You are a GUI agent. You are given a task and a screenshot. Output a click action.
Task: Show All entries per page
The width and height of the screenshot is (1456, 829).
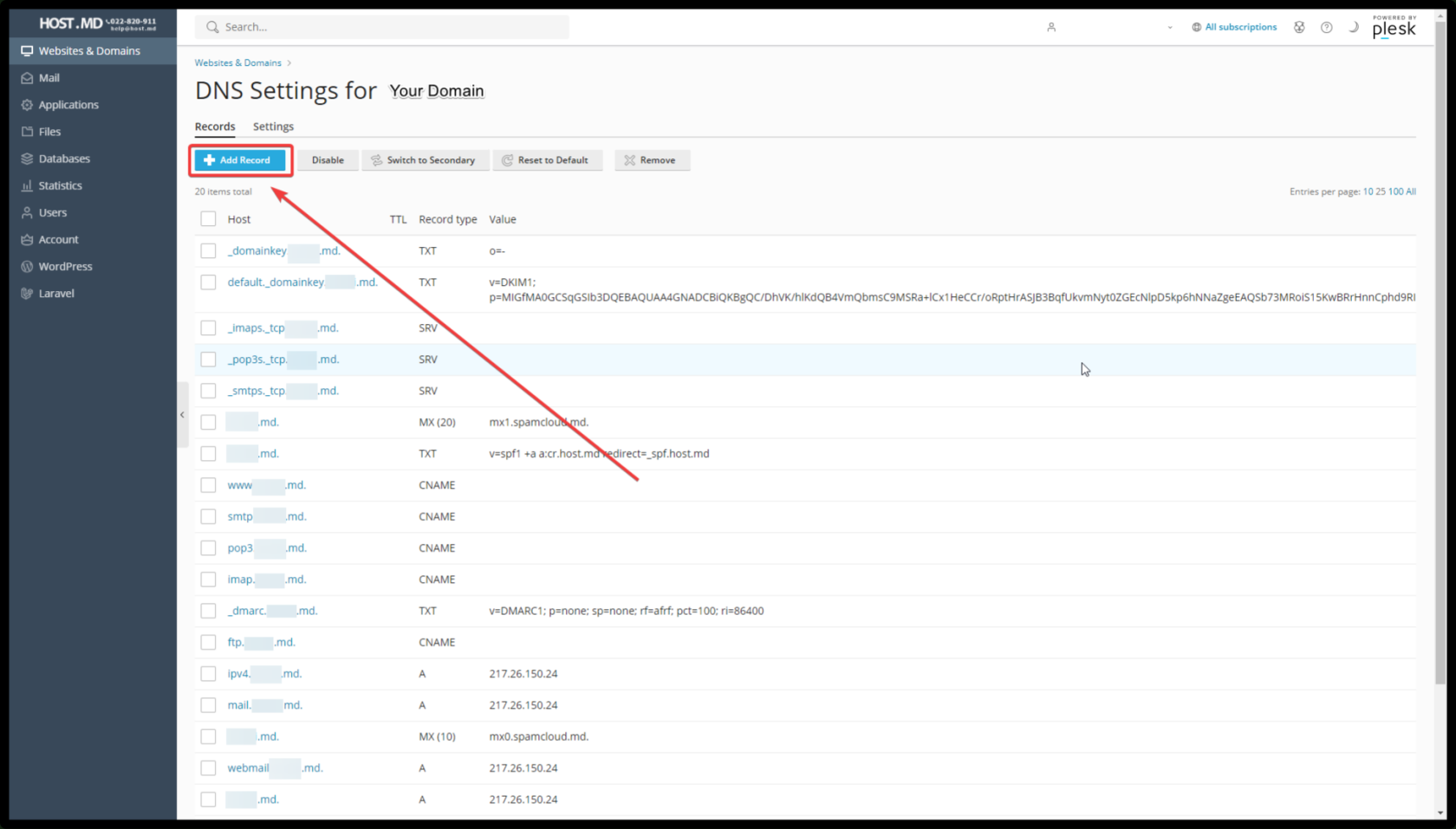coord(1411,191)
